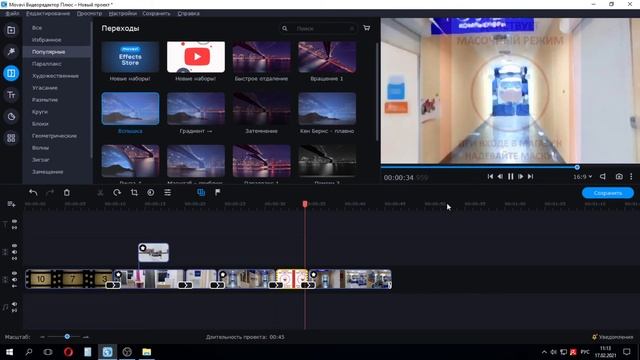Open the 16:9 aspect ratio dropdown
This screenshot has height=360, width=640.
(582, 177)
